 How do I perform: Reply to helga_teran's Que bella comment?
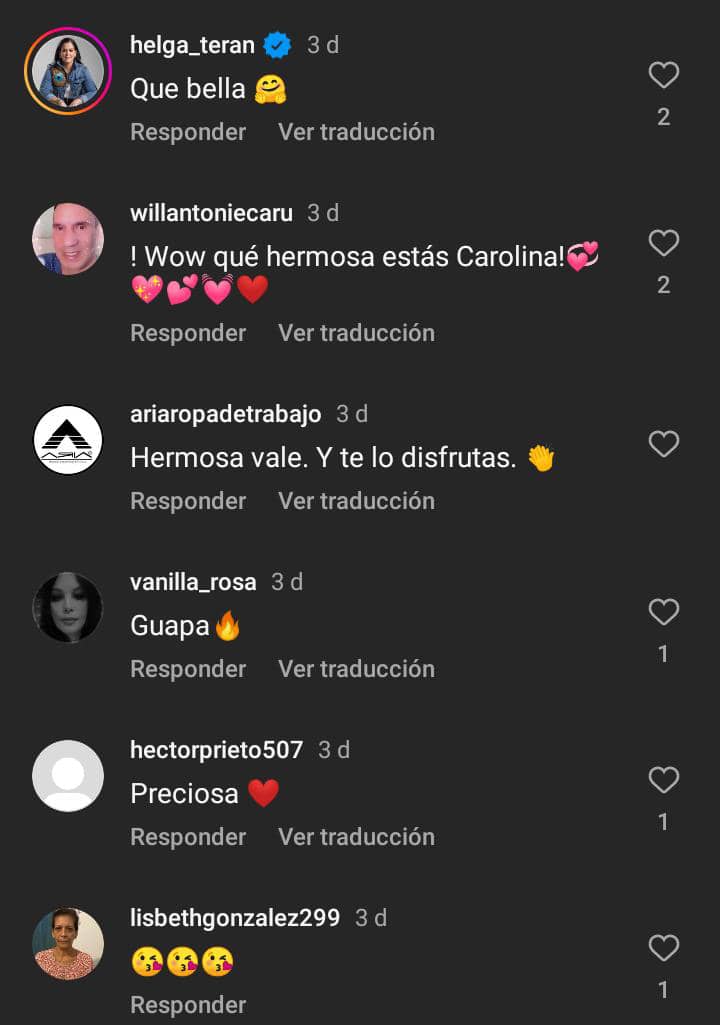188,132
